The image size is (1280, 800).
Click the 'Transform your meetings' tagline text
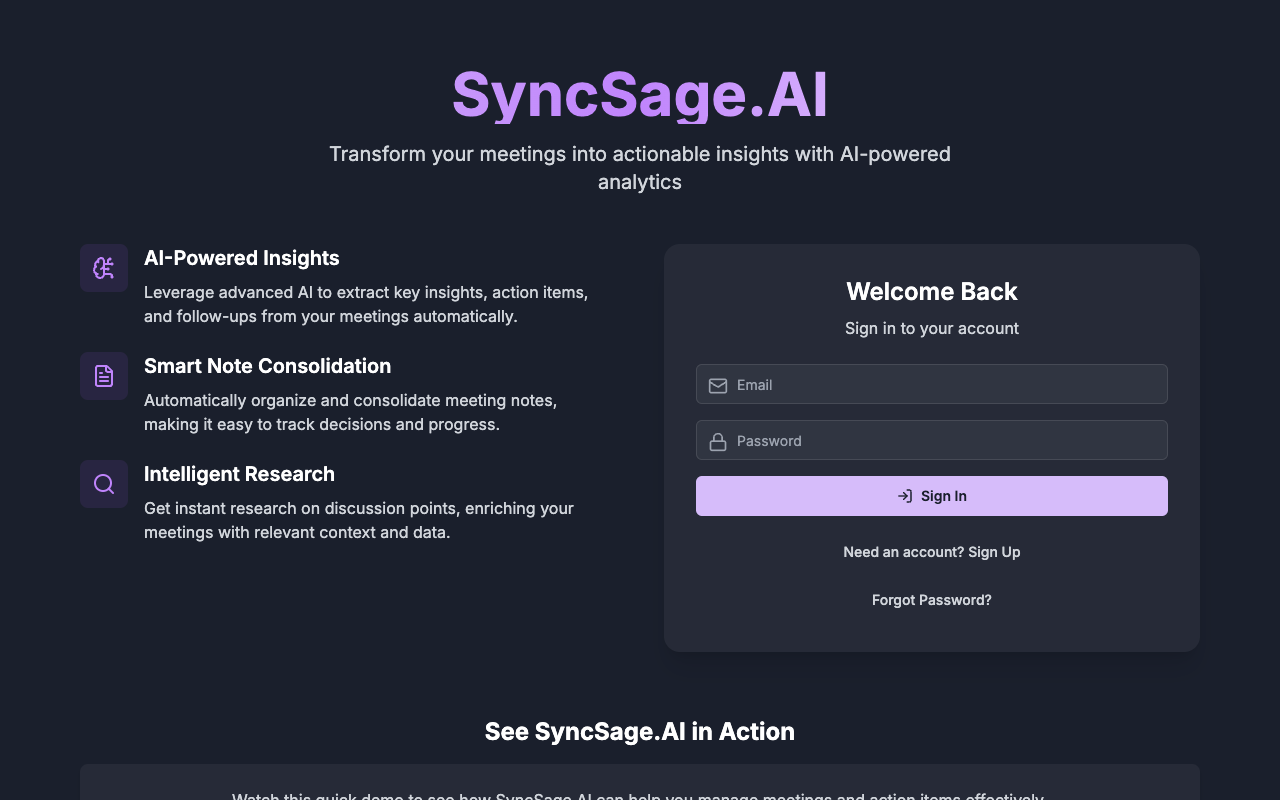(x=640, y=168)
